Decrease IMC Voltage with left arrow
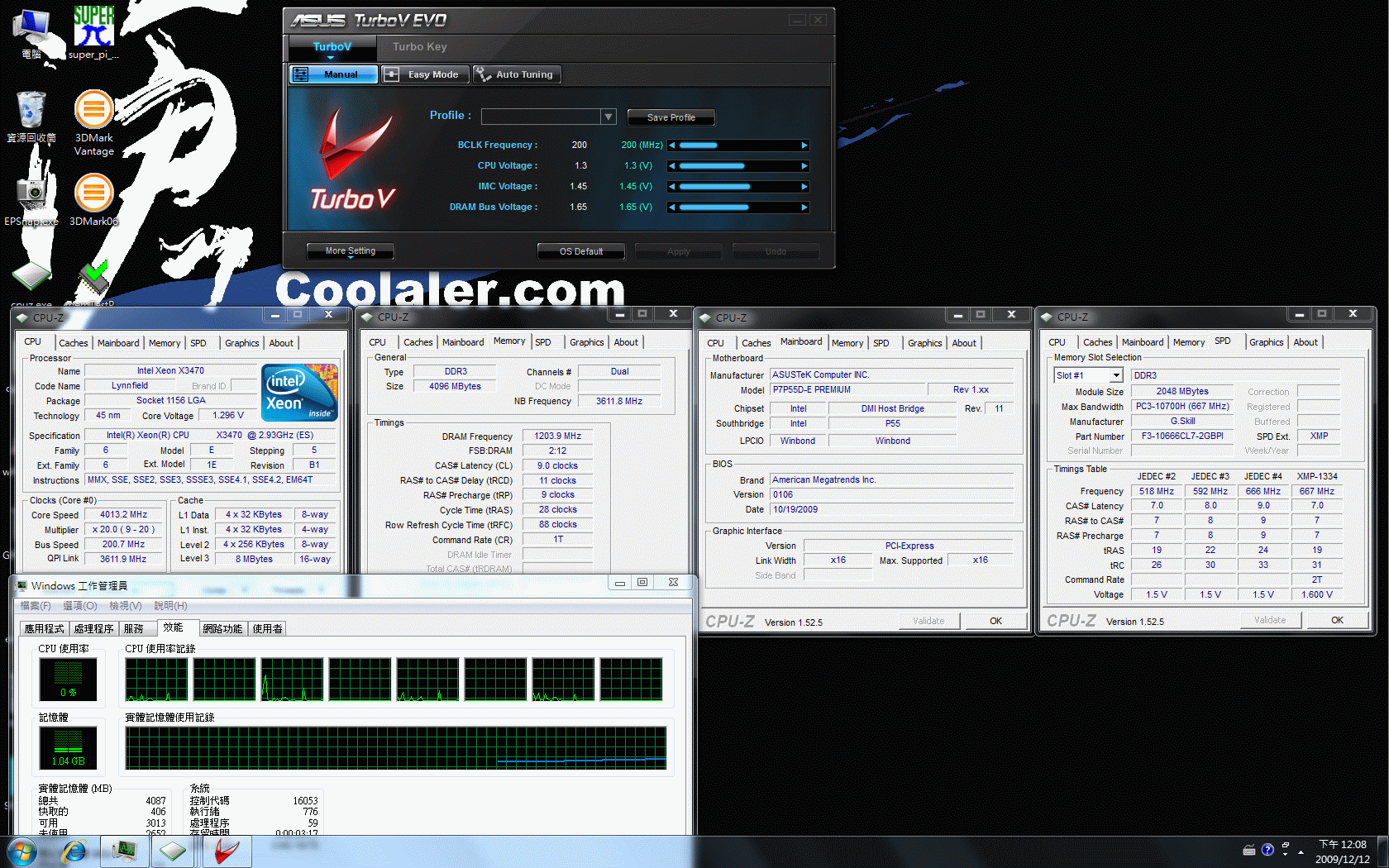This screenshot has height=868, width=1389. [x=672, y=187]
